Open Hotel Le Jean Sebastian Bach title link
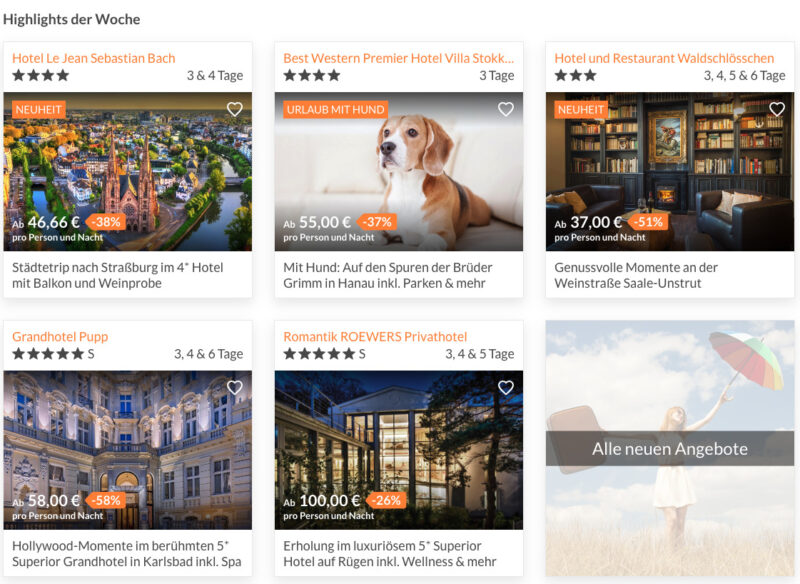This screenshot has height=584, width=800. pyautogui.click(x=94, y=58)
